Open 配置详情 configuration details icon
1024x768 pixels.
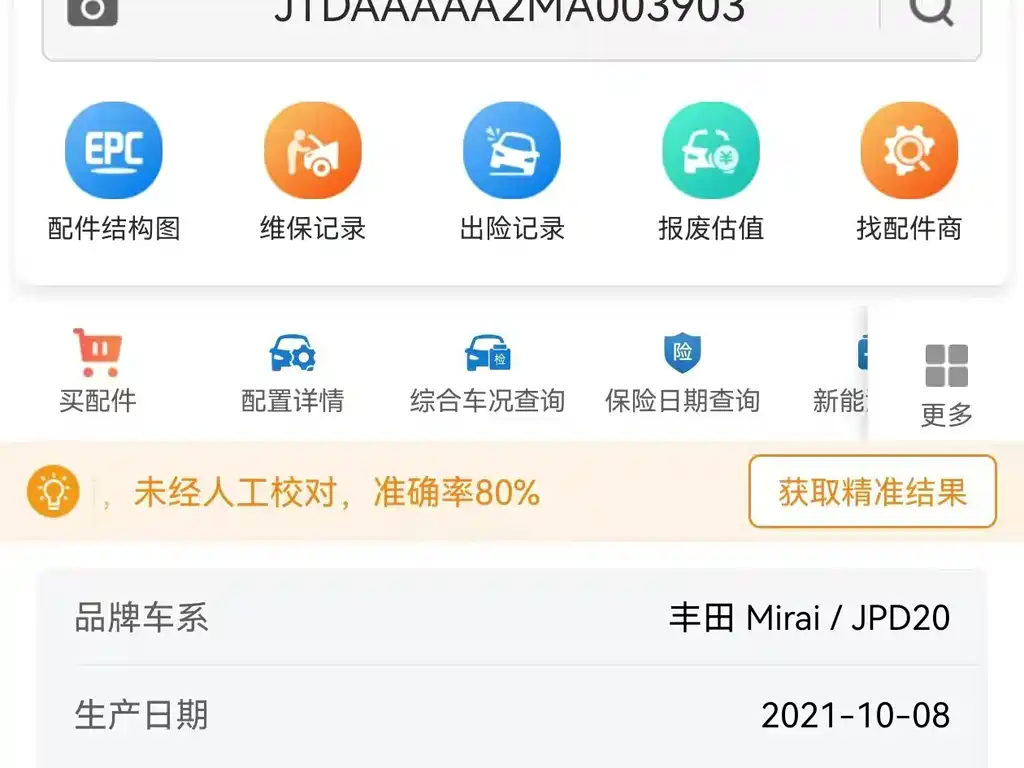tap(292, 353)
